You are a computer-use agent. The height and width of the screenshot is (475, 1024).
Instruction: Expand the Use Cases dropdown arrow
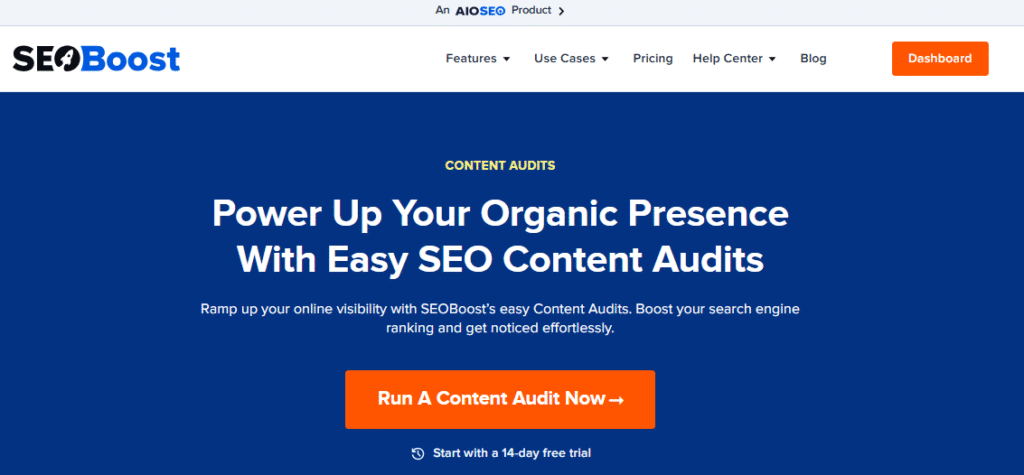point(605,59)
